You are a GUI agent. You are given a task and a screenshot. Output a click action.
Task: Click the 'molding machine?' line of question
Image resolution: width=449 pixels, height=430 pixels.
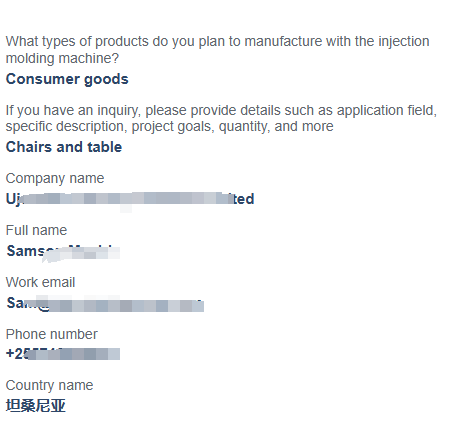tap(62, 58)
